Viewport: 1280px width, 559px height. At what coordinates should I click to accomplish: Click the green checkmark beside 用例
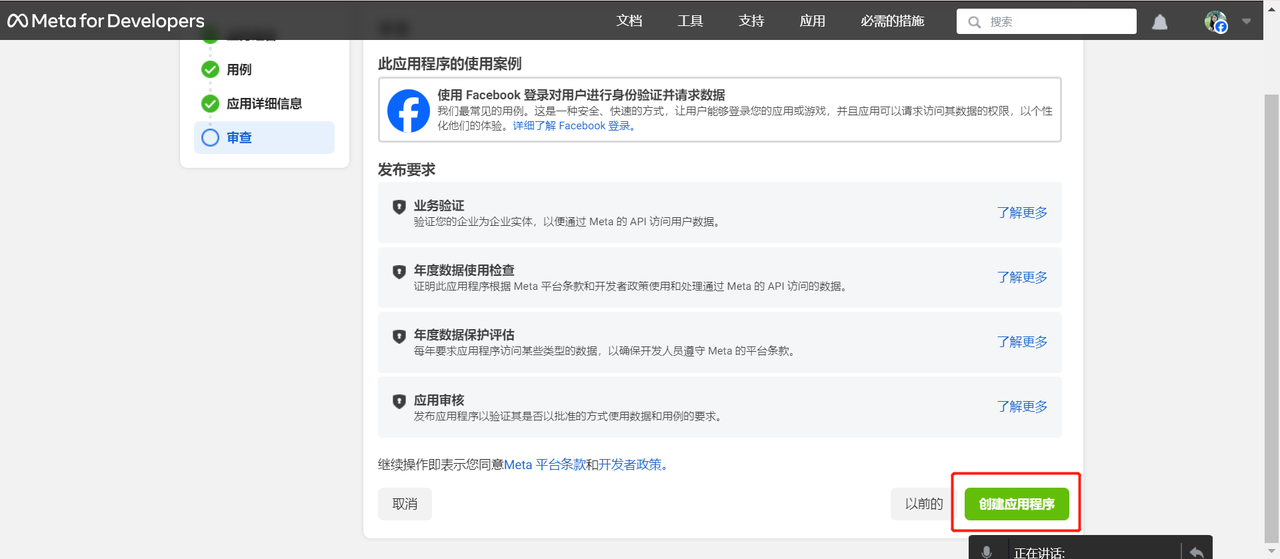[x=210, y=70]
